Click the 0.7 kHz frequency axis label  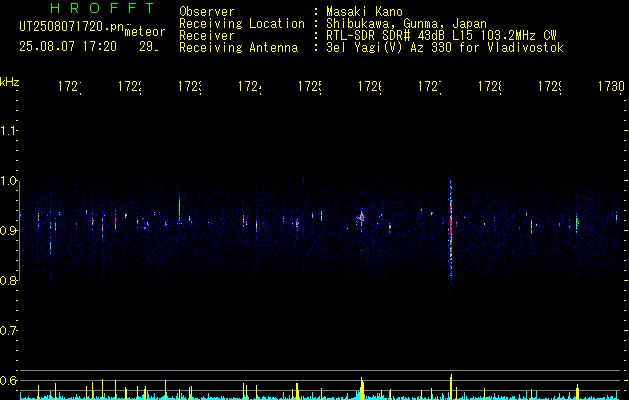(x=8, y=331)
